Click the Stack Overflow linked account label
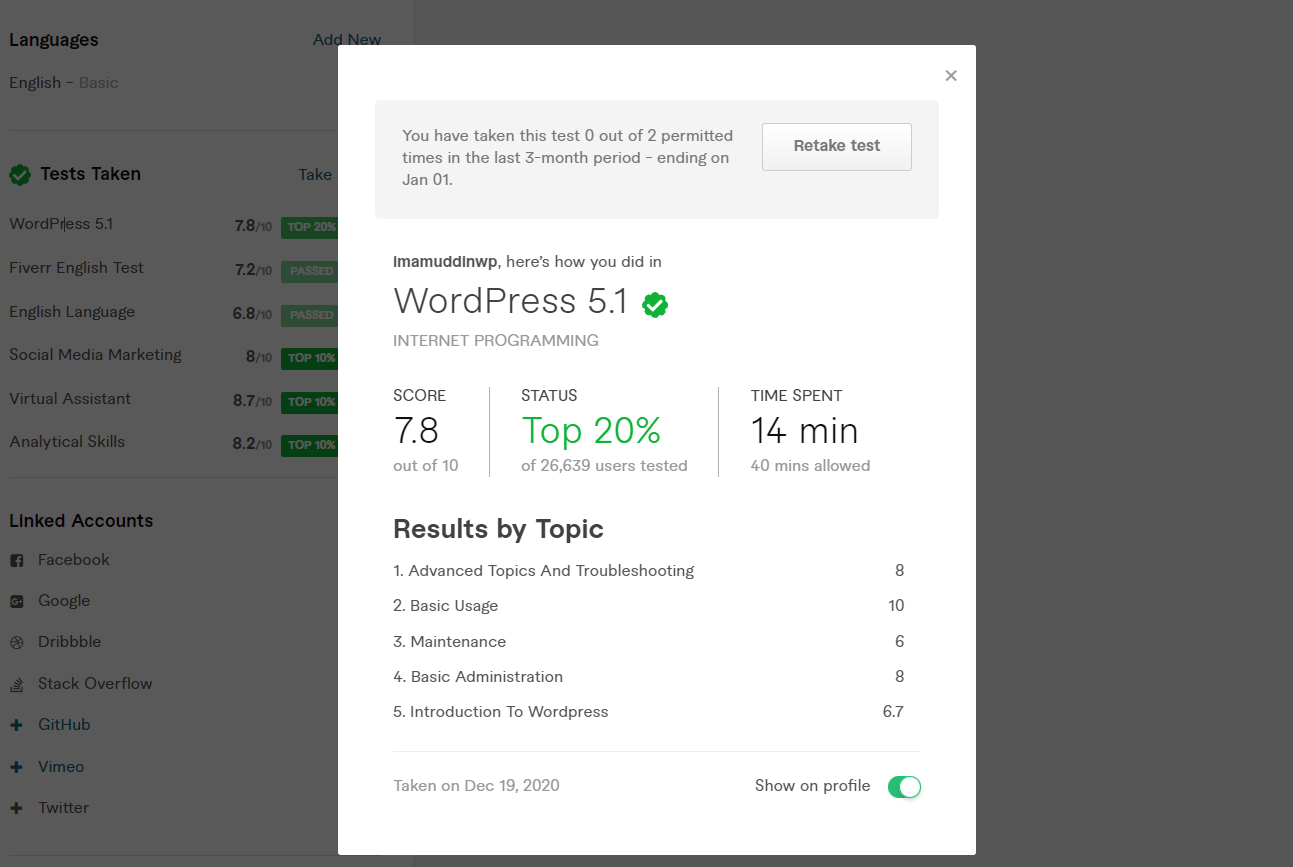Viewport: 1293px width, 867px height. 95,684
